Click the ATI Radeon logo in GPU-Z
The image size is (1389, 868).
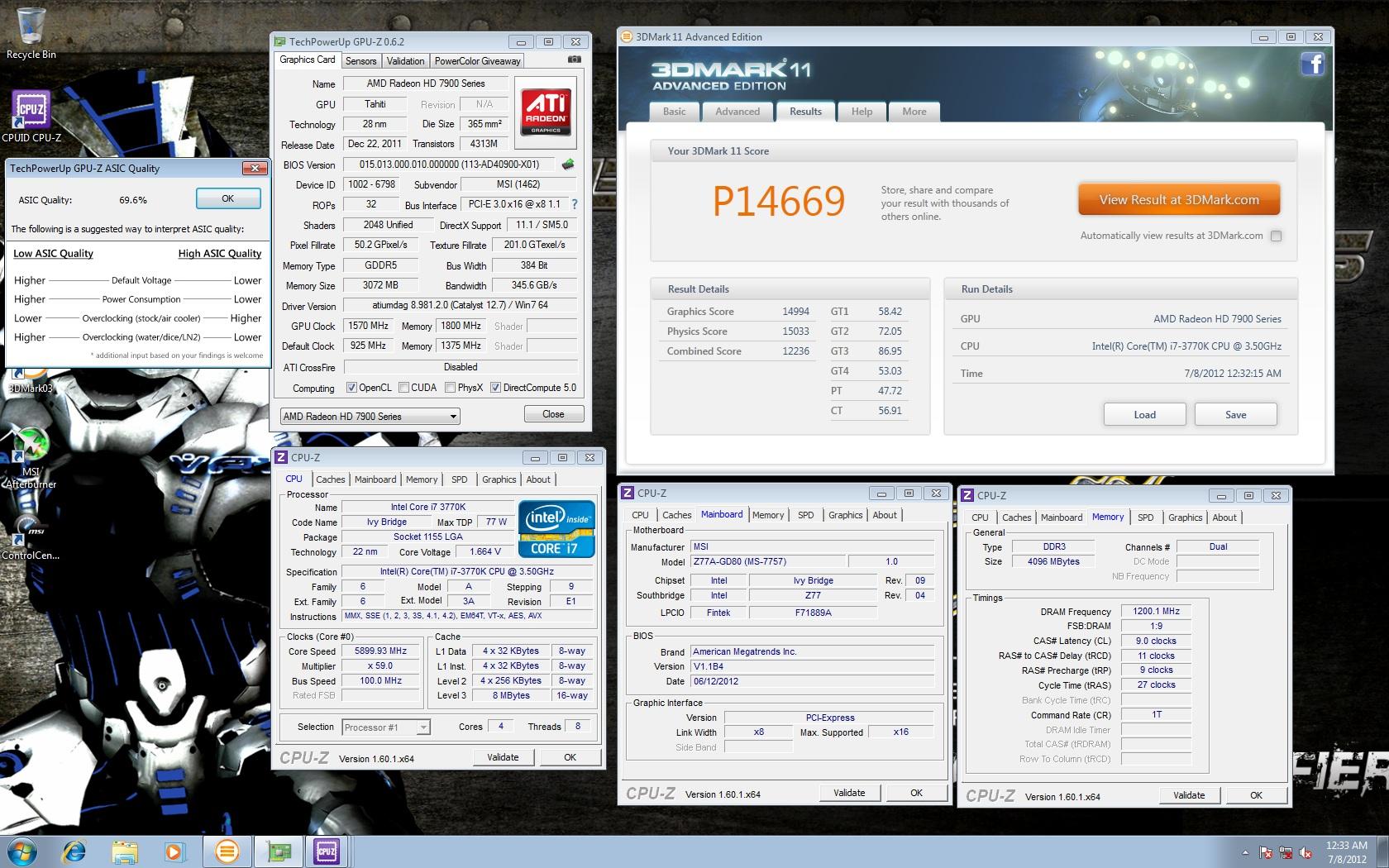[545, 112]
